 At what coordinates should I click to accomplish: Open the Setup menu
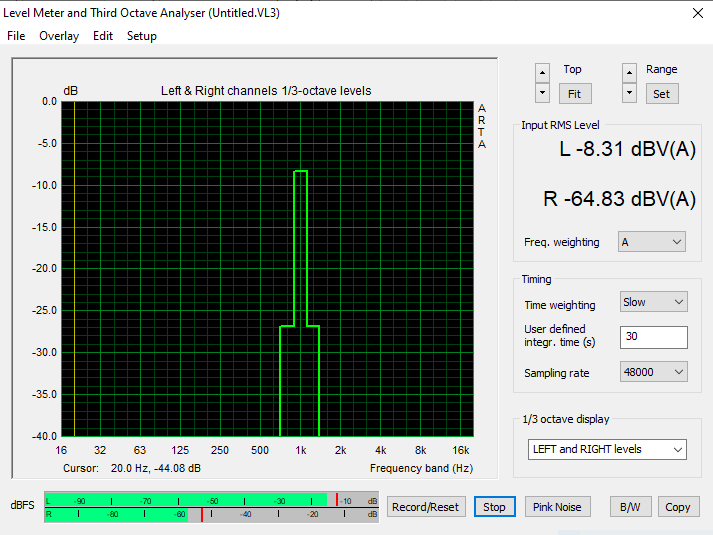pos(142,36)
